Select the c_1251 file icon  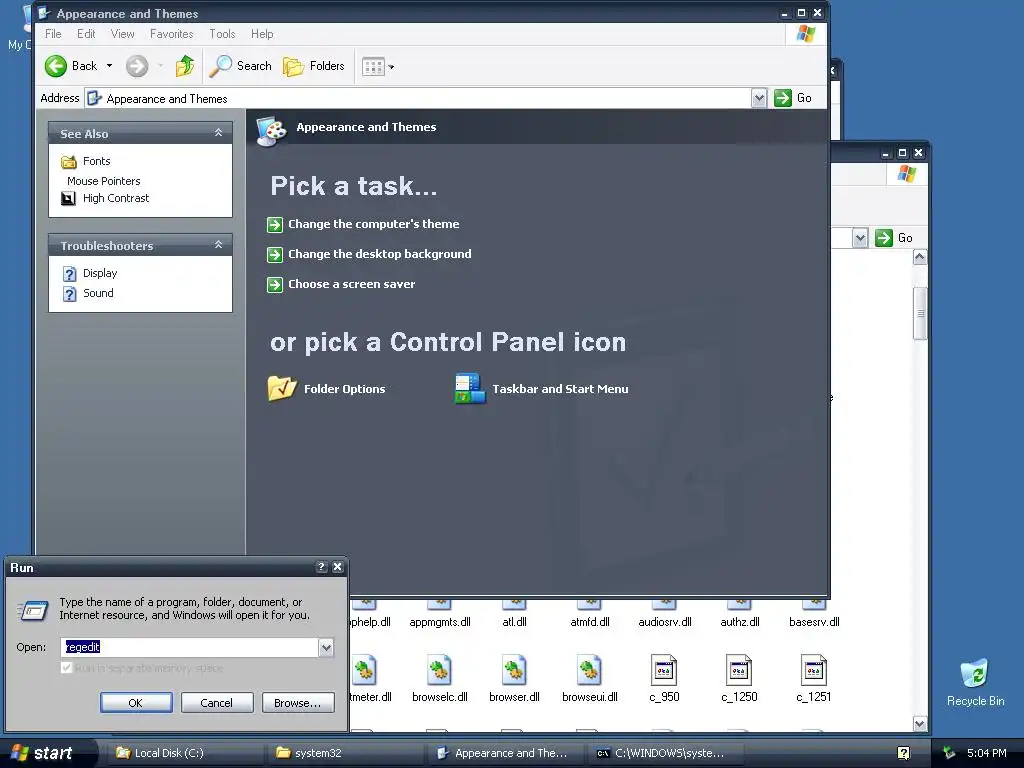[x=814, y=670]
